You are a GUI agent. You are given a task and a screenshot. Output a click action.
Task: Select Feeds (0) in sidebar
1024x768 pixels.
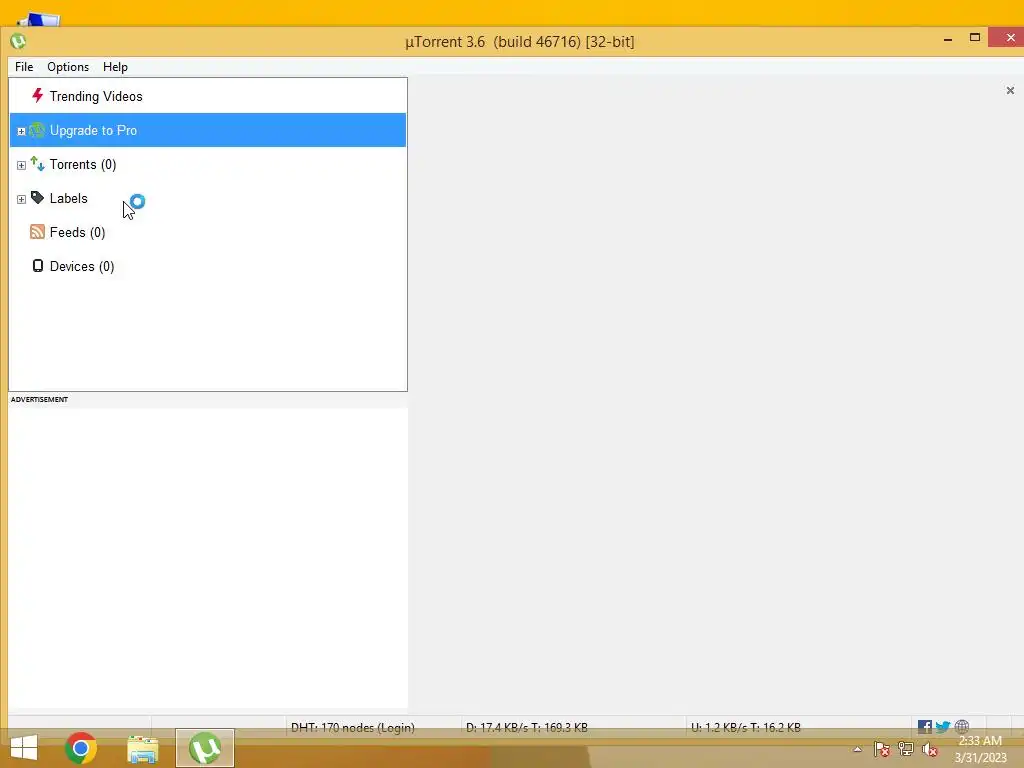[x=77, y=232]
